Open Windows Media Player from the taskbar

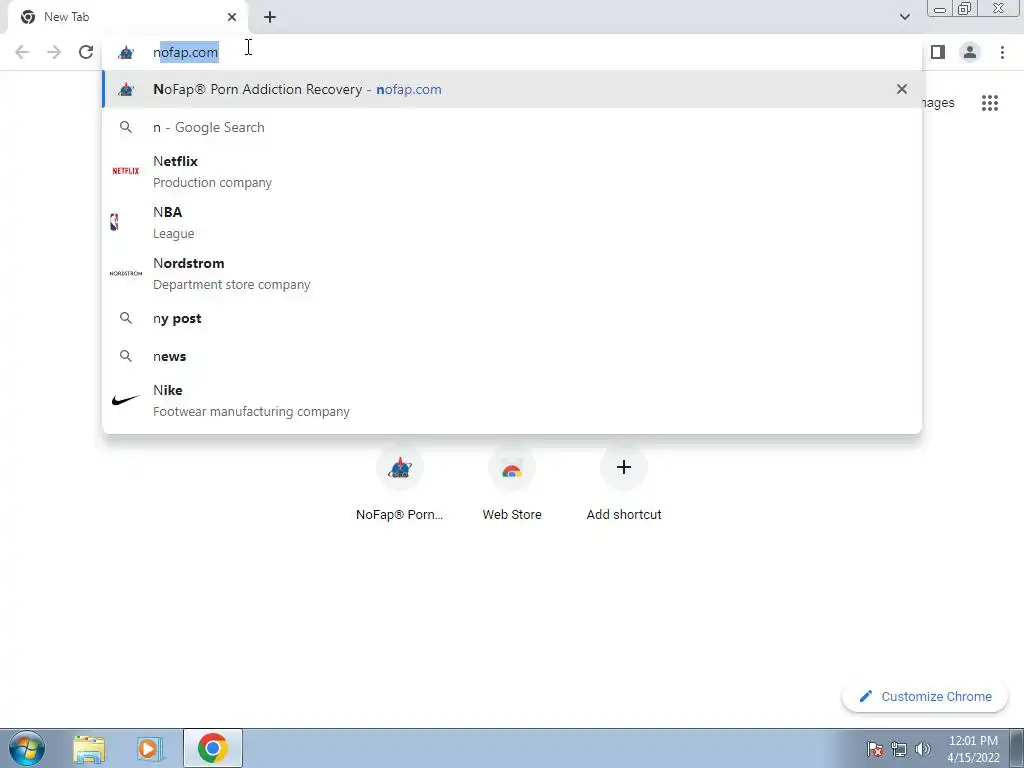coord(149,748)
